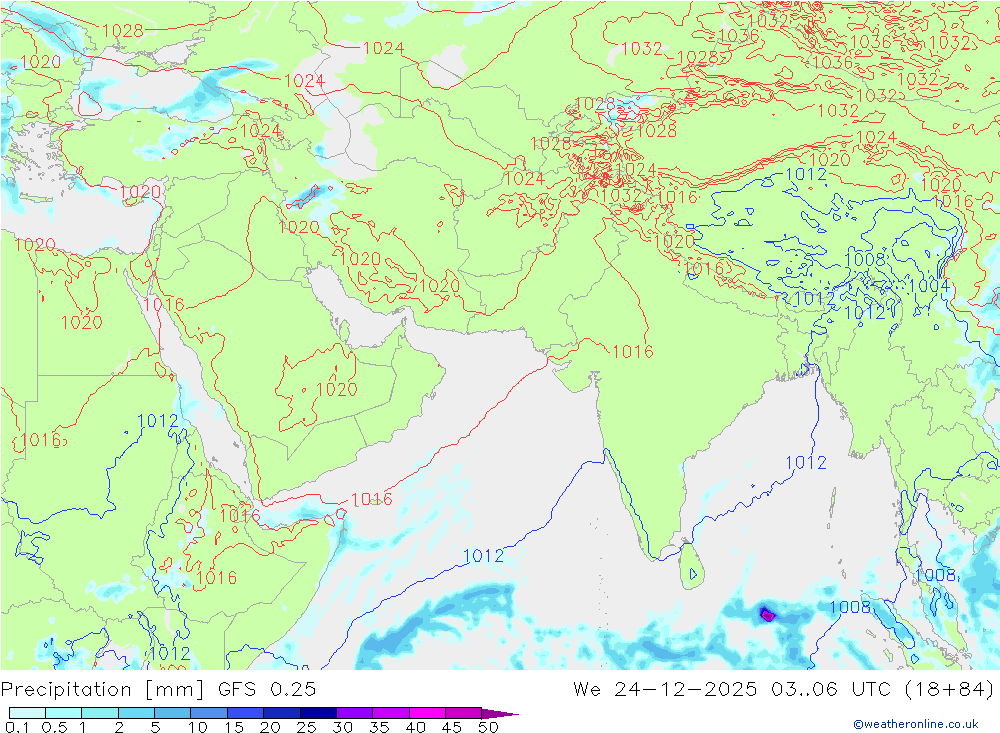Click legend swatch between 10 and 15
Screen dimensions: 1000x733
point(209,713)
